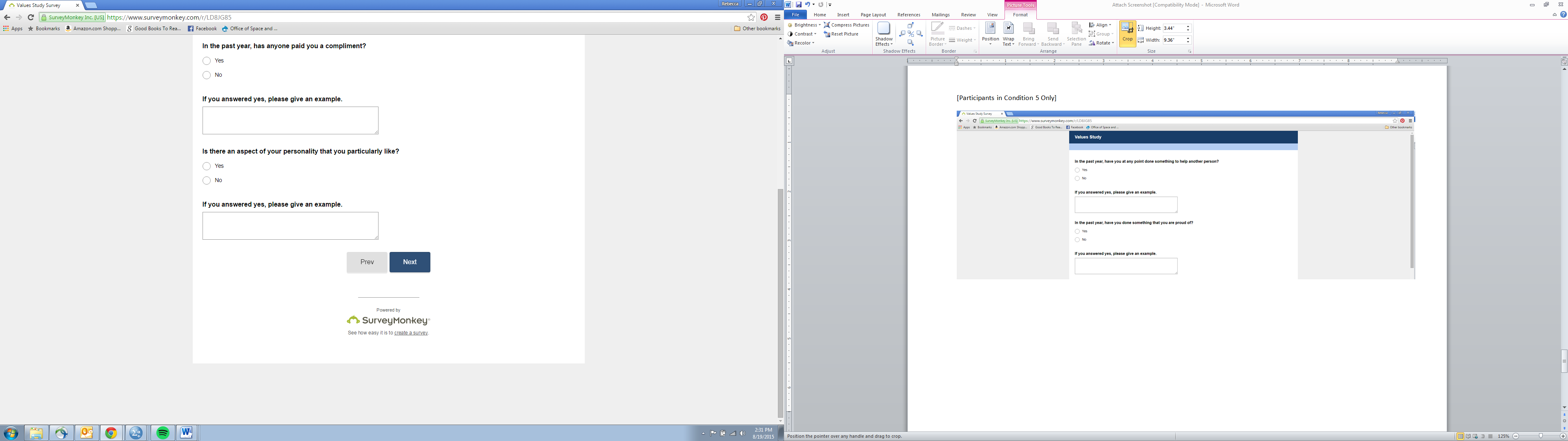Click the Next survey button
The image size is (1568, 441).
click(x=410, y=262)
